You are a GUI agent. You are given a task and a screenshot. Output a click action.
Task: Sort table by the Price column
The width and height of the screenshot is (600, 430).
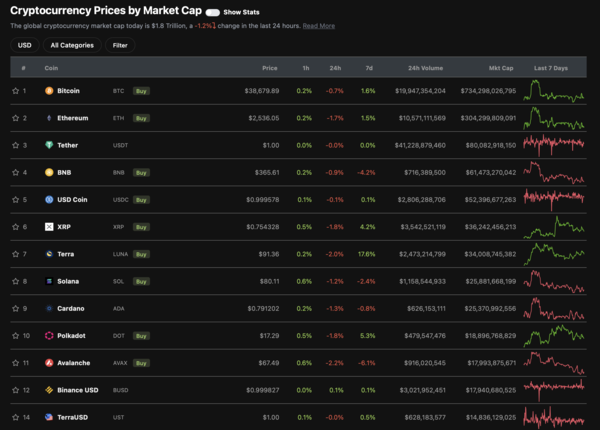270,68
